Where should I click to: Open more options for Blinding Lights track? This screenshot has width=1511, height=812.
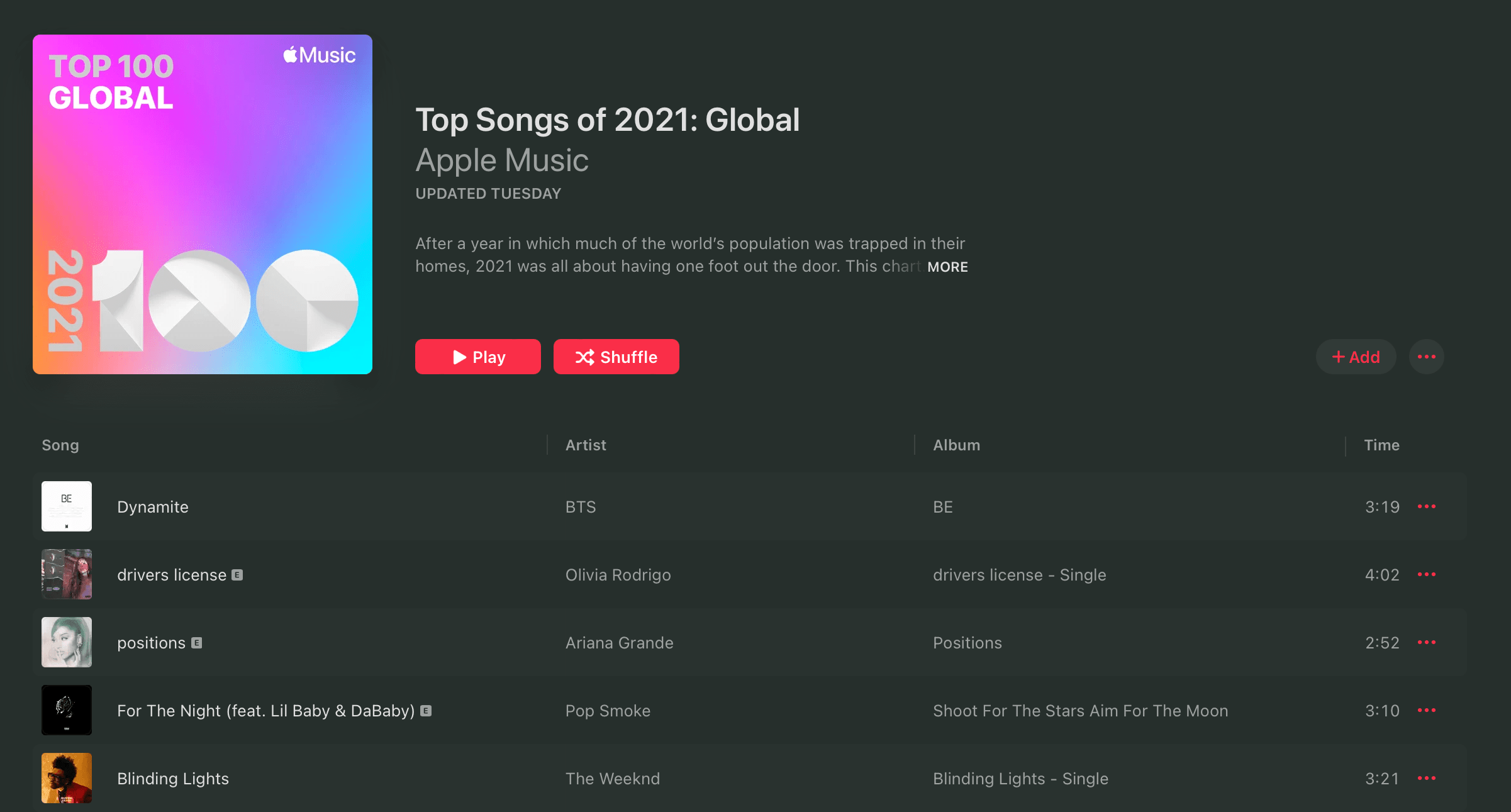pos(1426,779)
